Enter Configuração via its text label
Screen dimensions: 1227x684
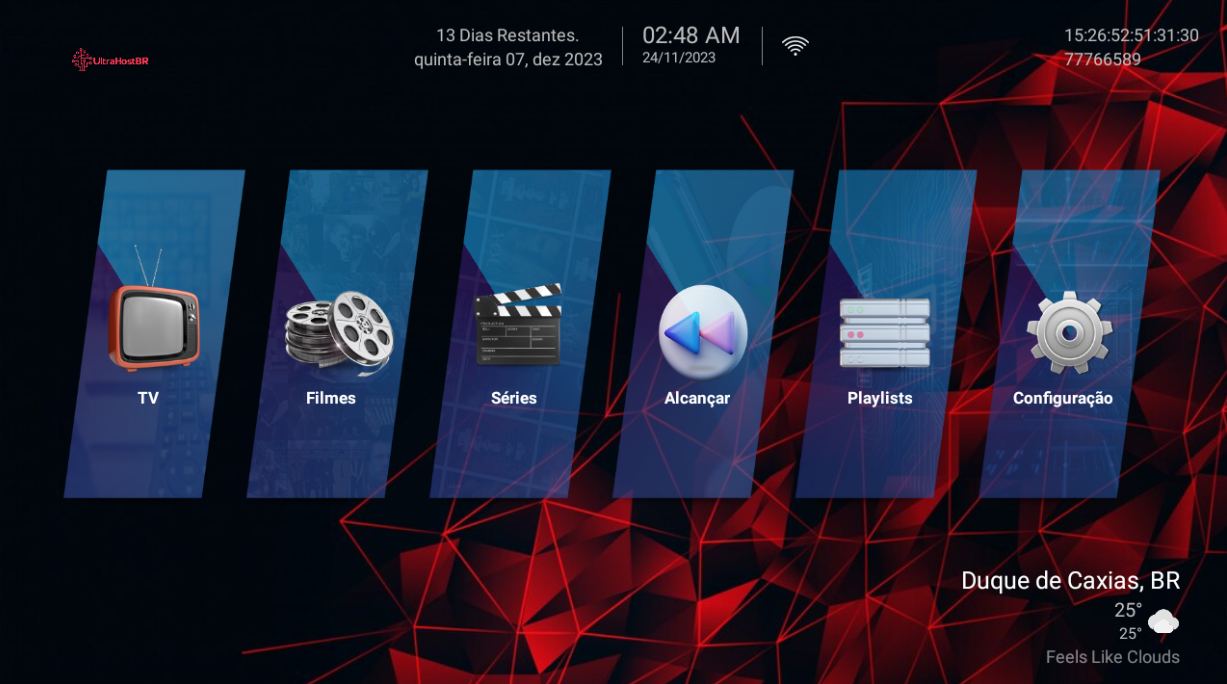point(1062,398)
